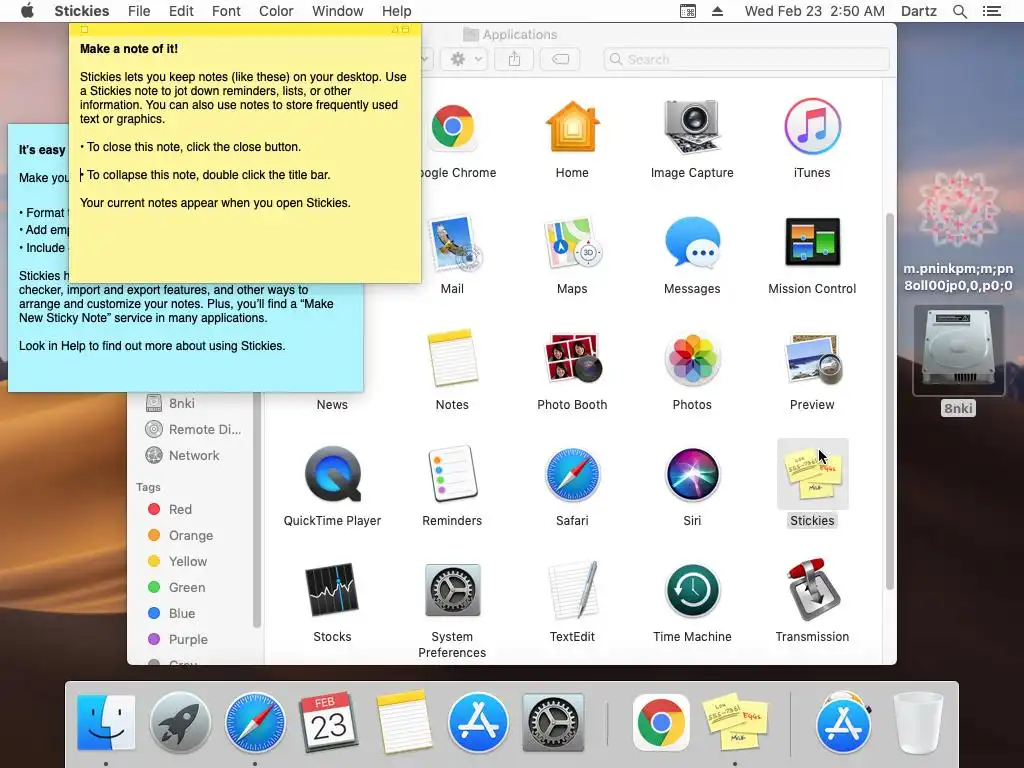The width and height of the screenshot is (1024, 768).
Task: Click the Finder Edit Tags toolbar button
Action: pos(560,59)
